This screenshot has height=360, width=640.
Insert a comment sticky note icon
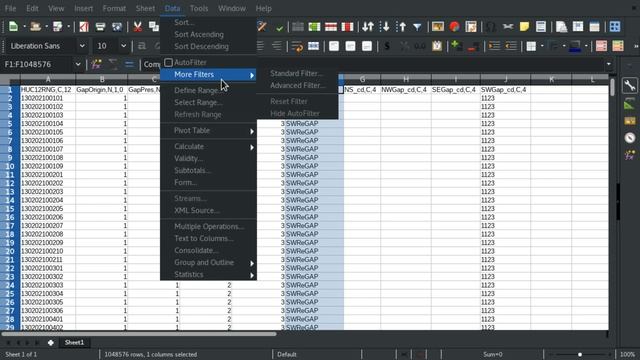(524, 27)
